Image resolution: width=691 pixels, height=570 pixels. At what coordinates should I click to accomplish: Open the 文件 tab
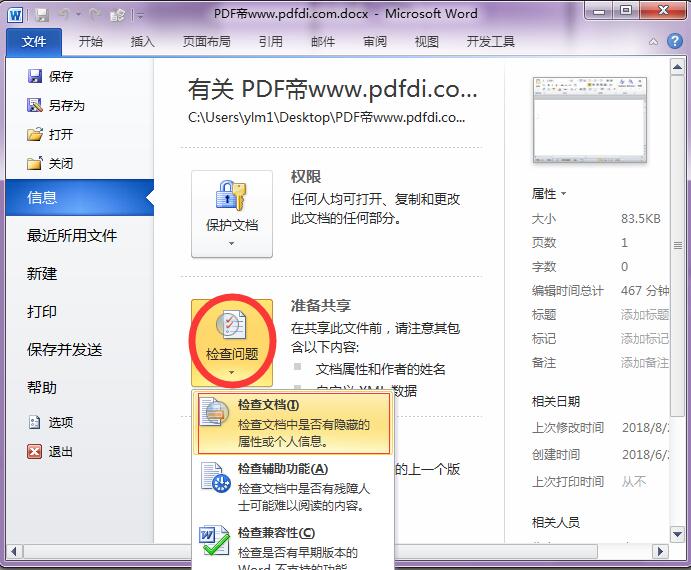tap(34, 42)
